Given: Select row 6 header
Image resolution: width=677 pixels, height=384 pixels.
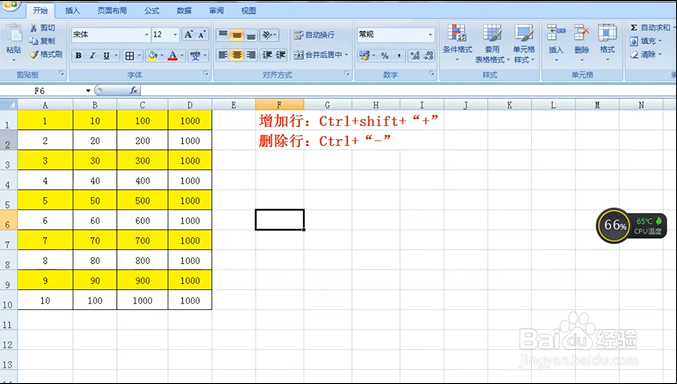Looking at the screenshot, I should click(x=8, y=220).
